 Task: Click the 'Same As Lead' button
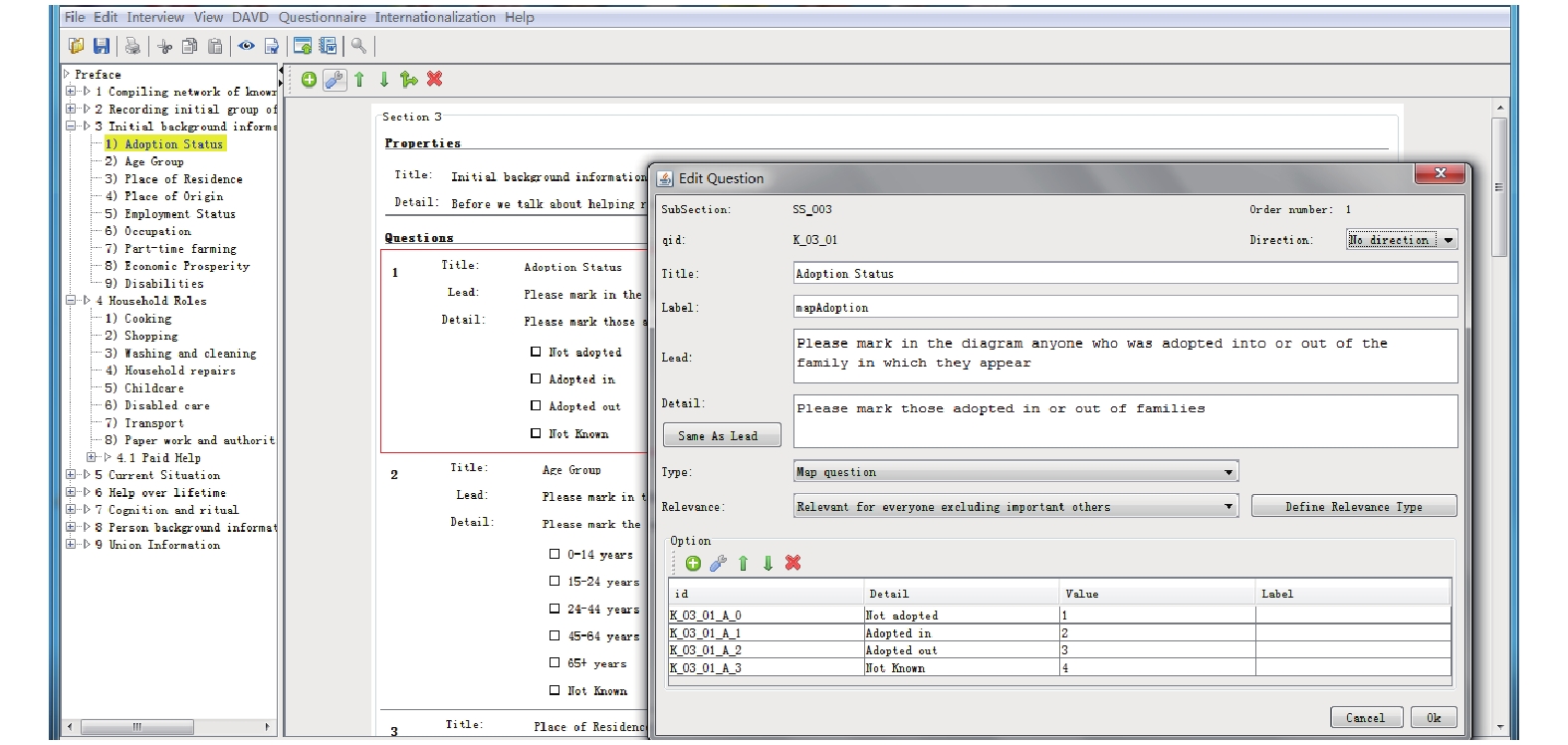pos(722,436)
